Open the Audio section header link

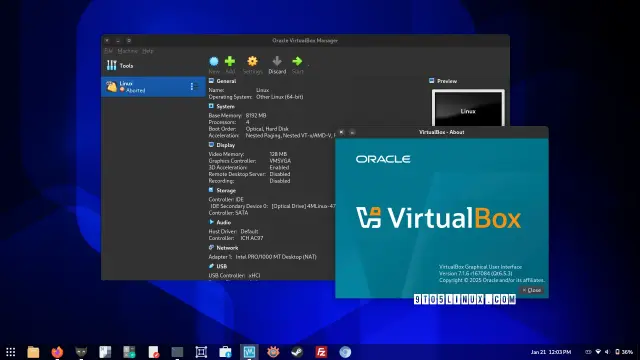224,222
